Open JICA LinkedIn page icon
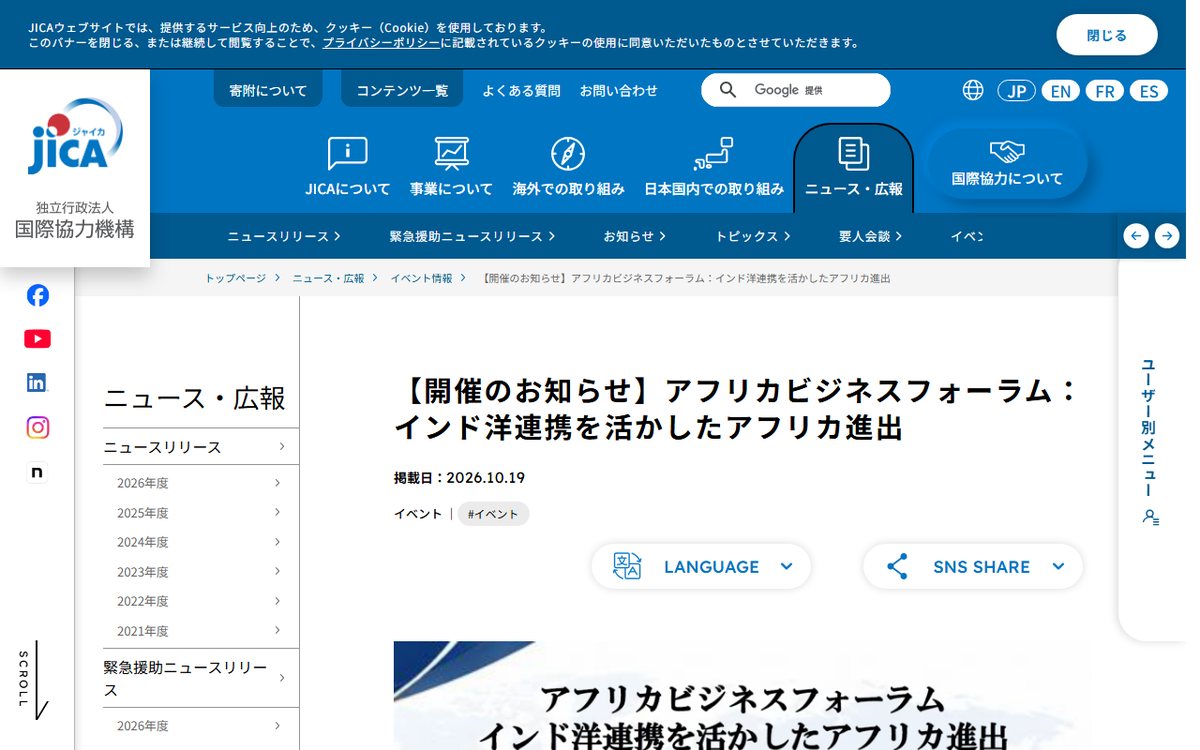The width and height of the screenshot is (1200, 750). [37, 382]
